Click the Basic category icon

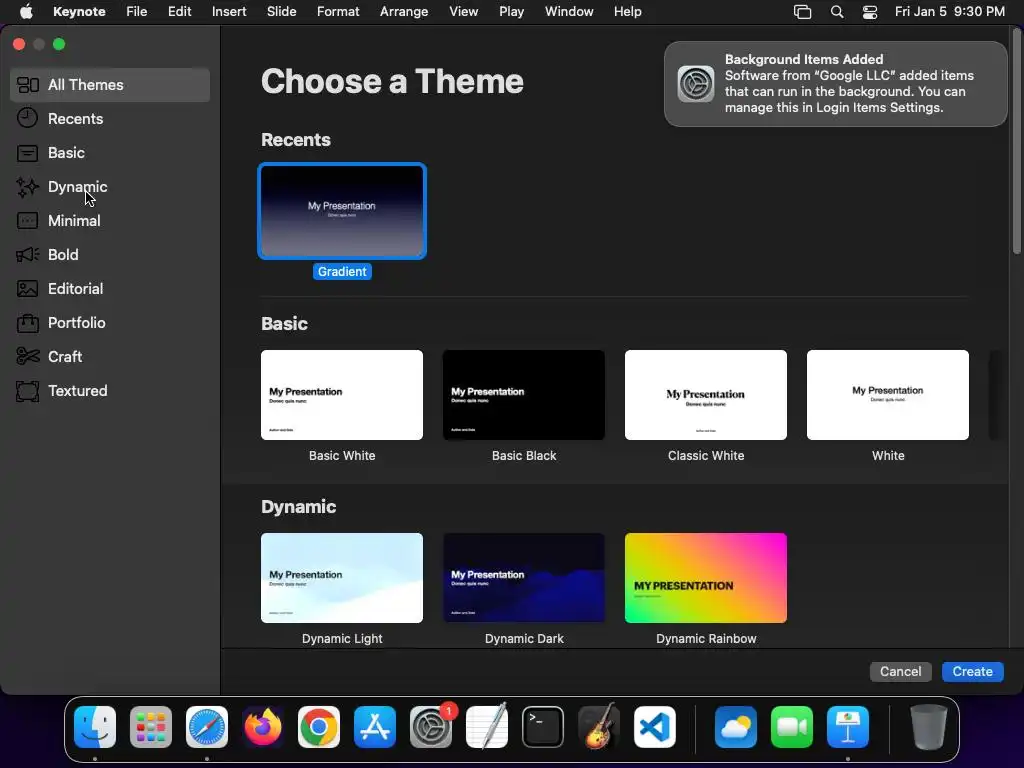[27, 153]
